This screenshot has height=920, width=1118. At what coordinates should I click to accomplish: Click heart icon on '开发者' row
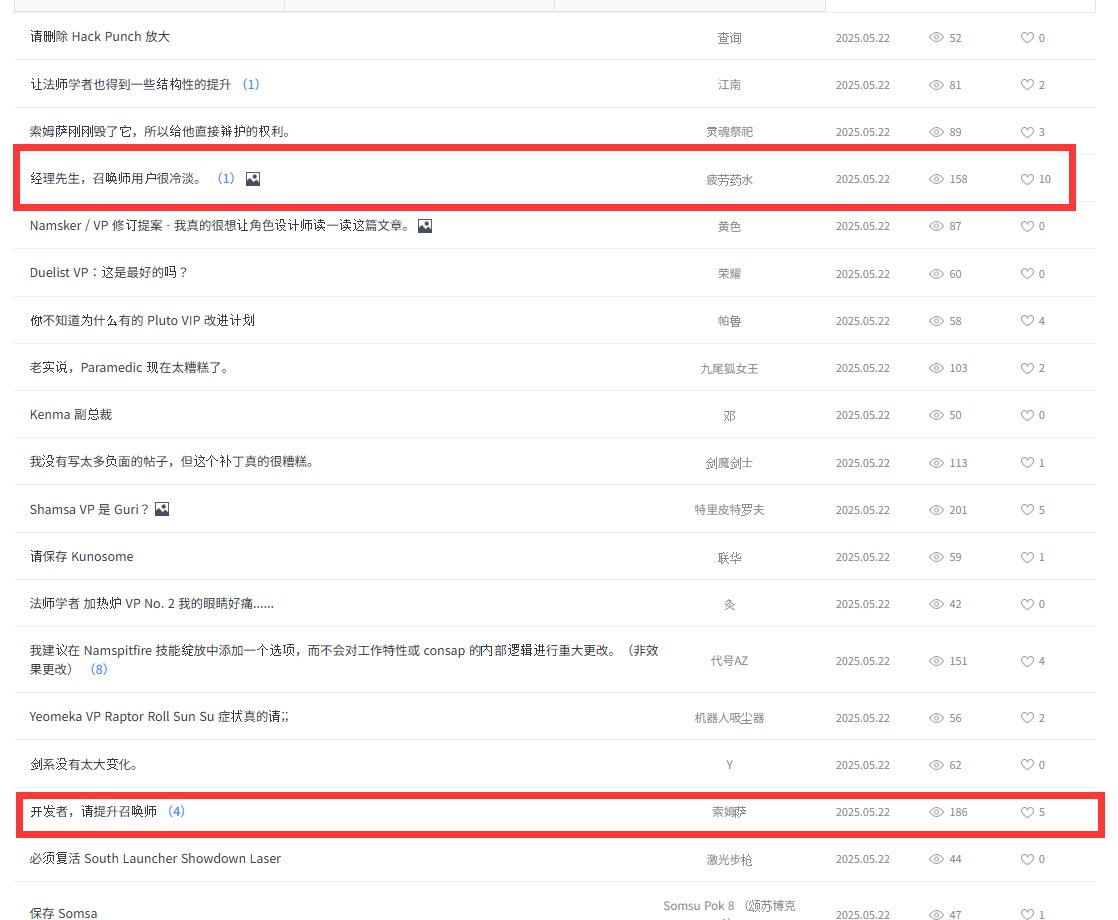click(1027, 812)
